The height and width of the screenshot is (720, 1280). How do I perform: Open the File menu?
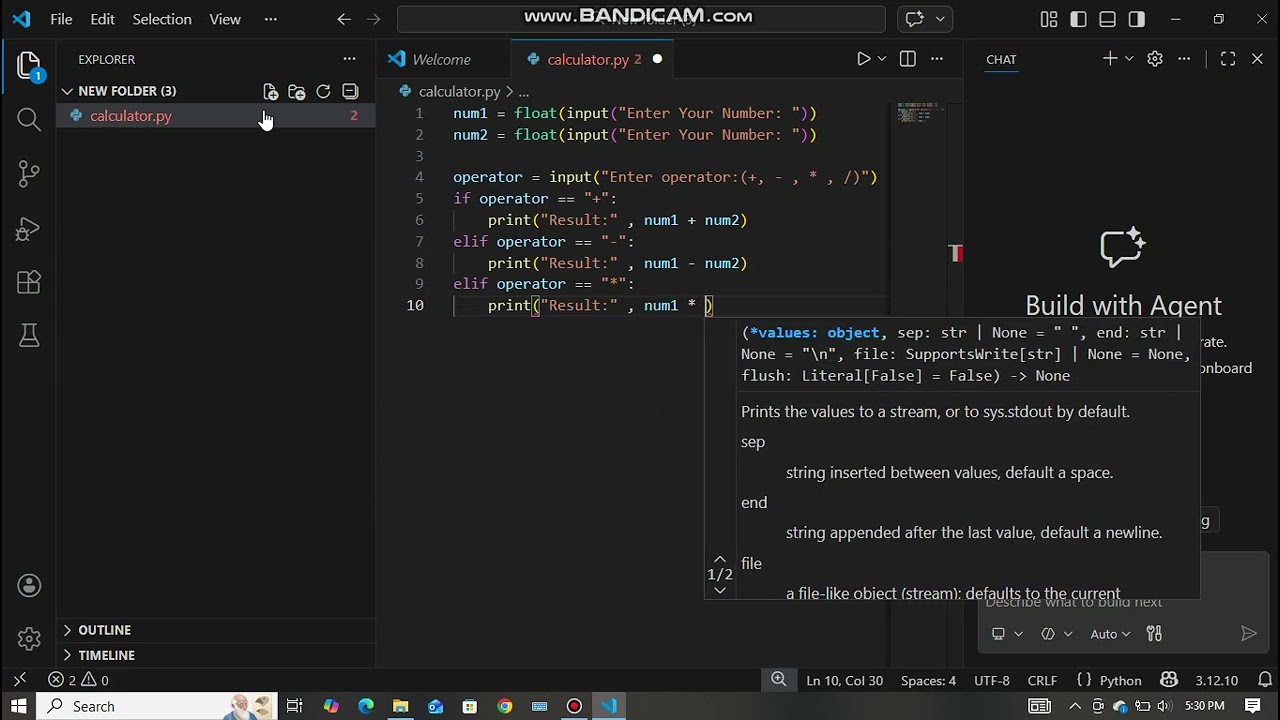61,19
